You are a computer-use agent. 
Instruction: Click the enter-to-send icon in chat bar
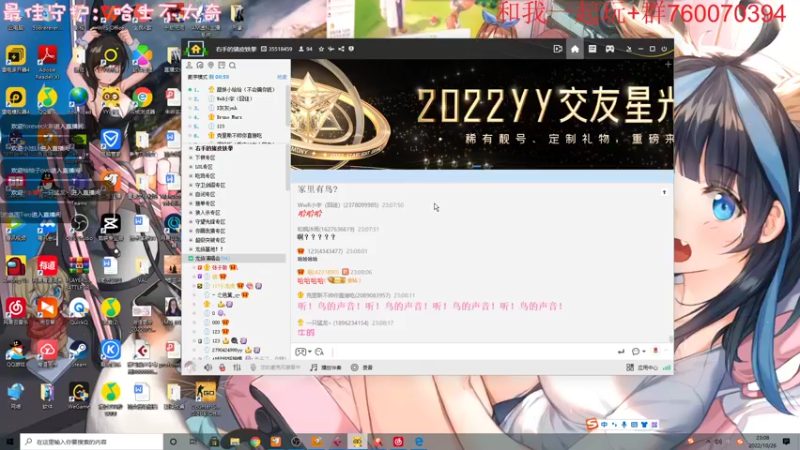point(621,352)
